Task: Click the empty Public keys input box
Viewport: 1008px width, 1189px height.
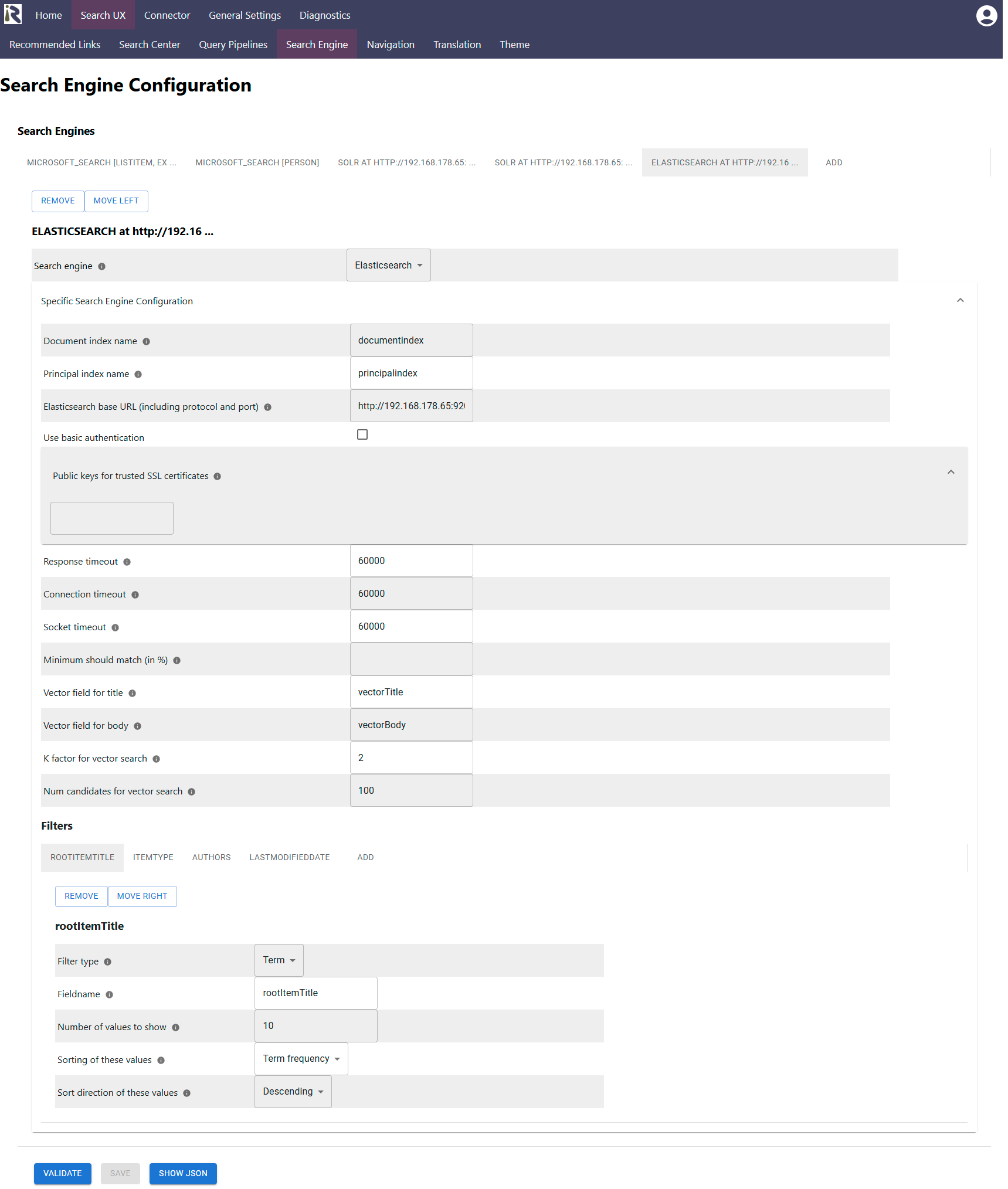Action: coord(112,518)
